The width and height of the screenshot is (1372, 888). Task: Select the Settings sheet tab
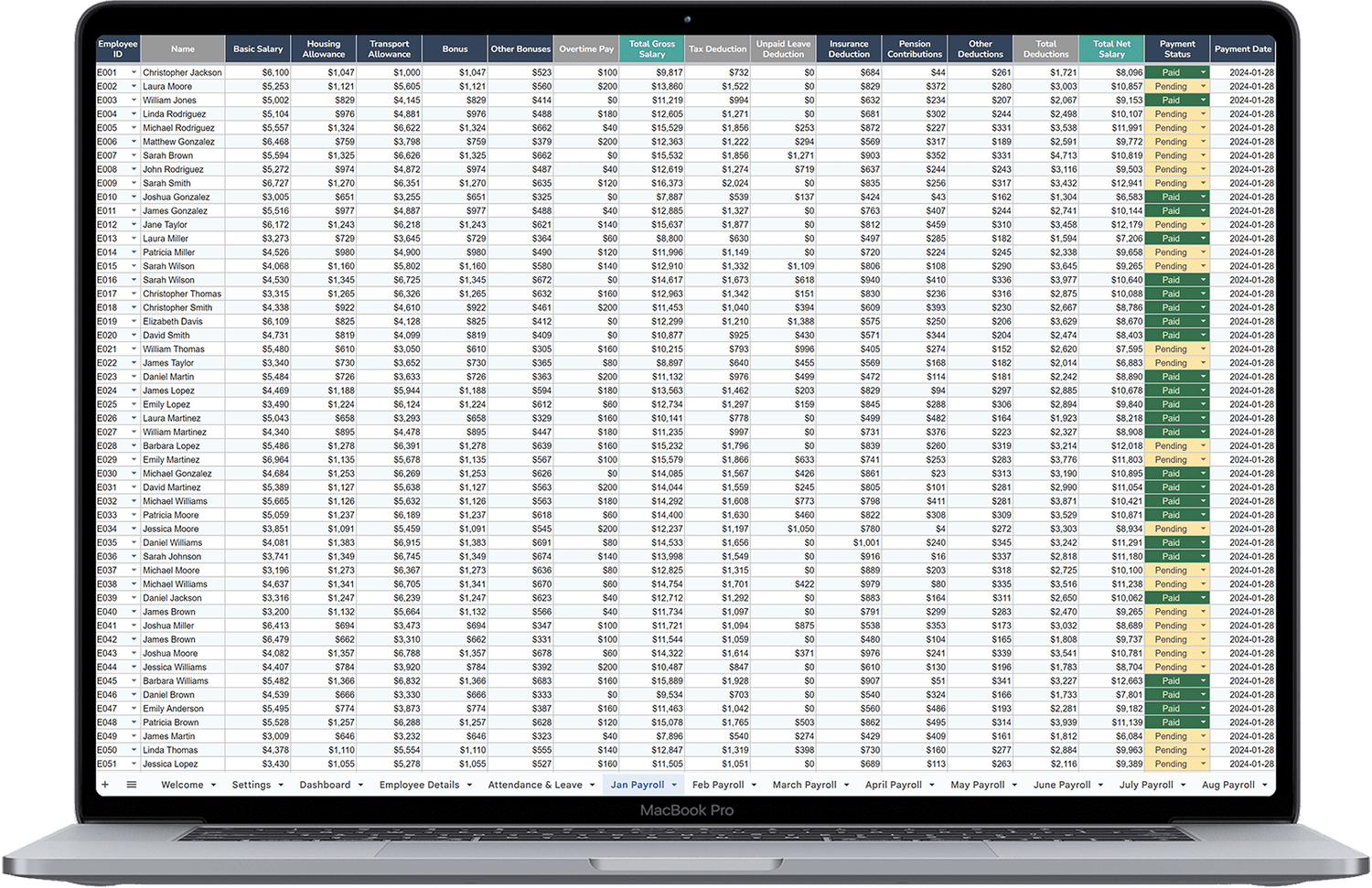(252, 785)
